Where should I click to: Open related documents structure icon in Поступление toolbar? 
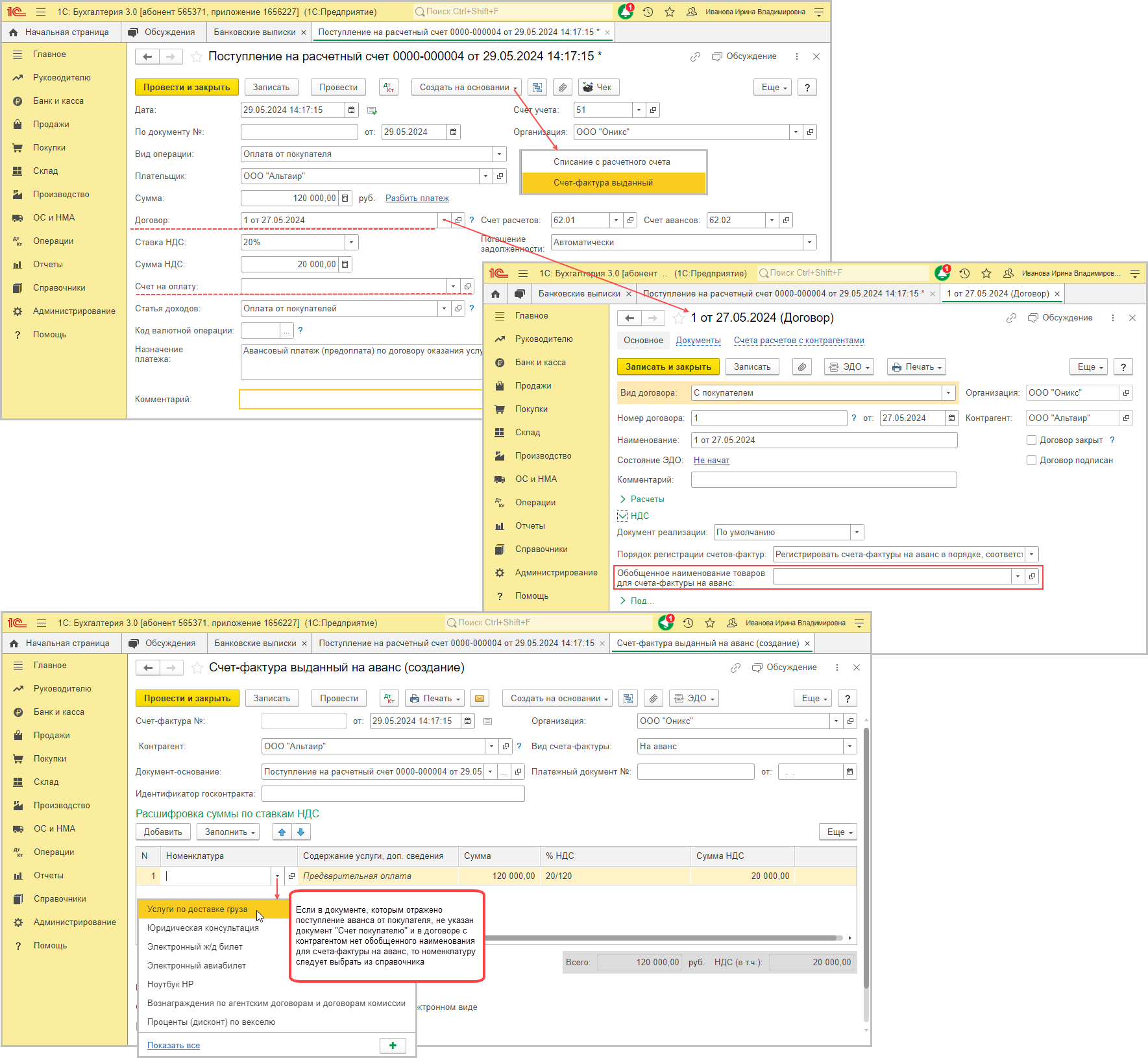pos(537,88)
